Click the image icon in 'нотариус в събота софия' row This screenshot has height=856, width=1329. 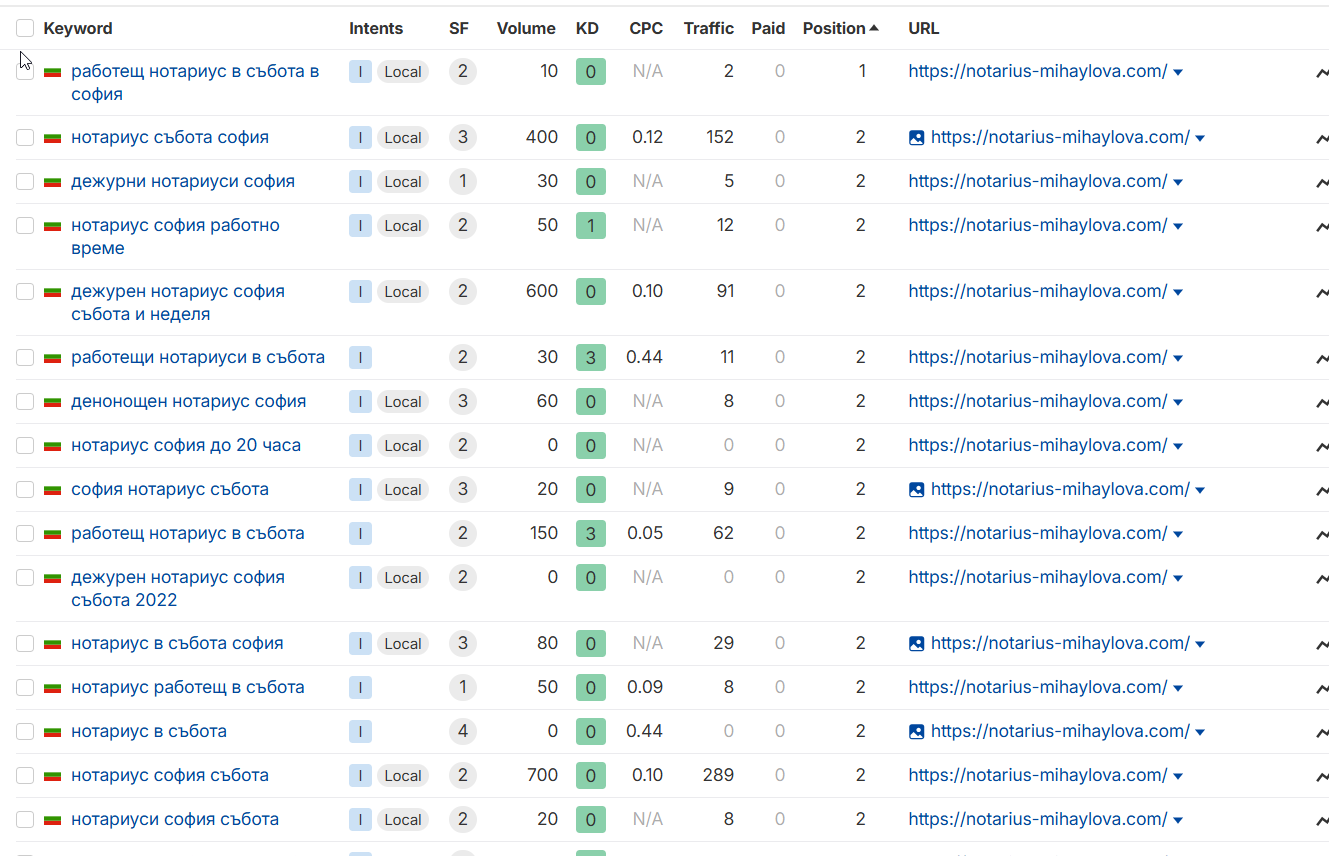click(916, 644)
